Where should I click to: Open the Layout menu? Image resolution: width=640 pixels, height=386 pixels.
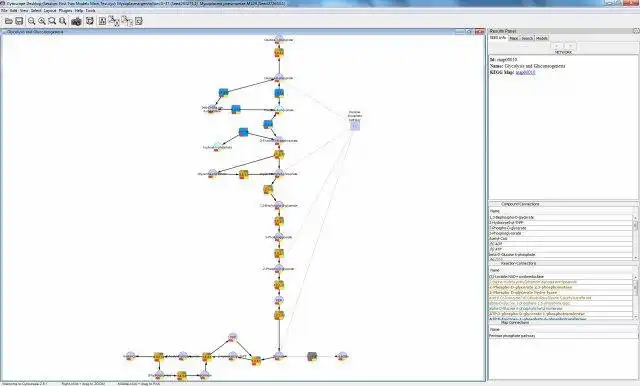click(50, 11)
